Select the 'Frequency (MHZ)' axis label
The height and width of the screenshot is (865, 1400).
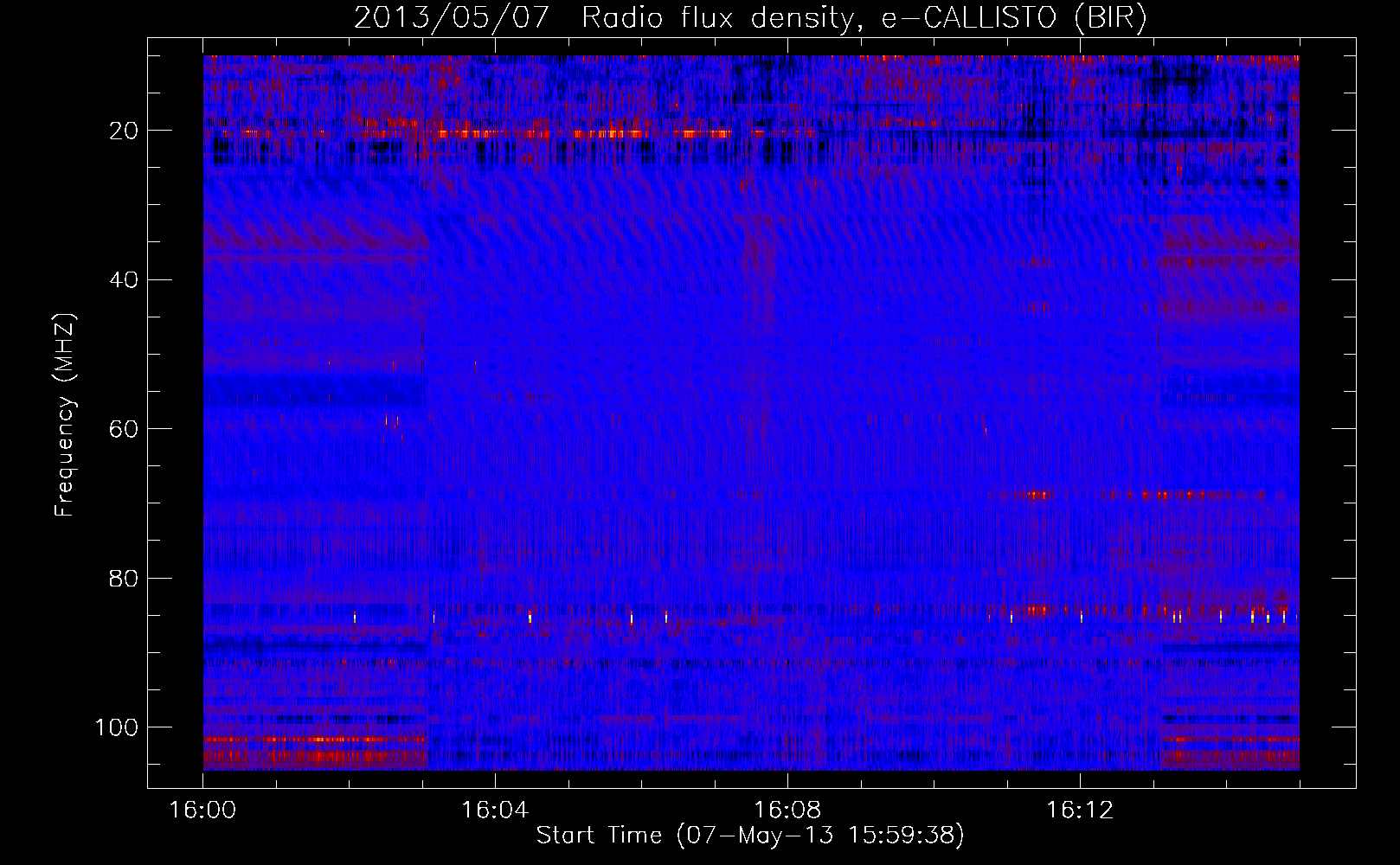(x=65, y=415)
